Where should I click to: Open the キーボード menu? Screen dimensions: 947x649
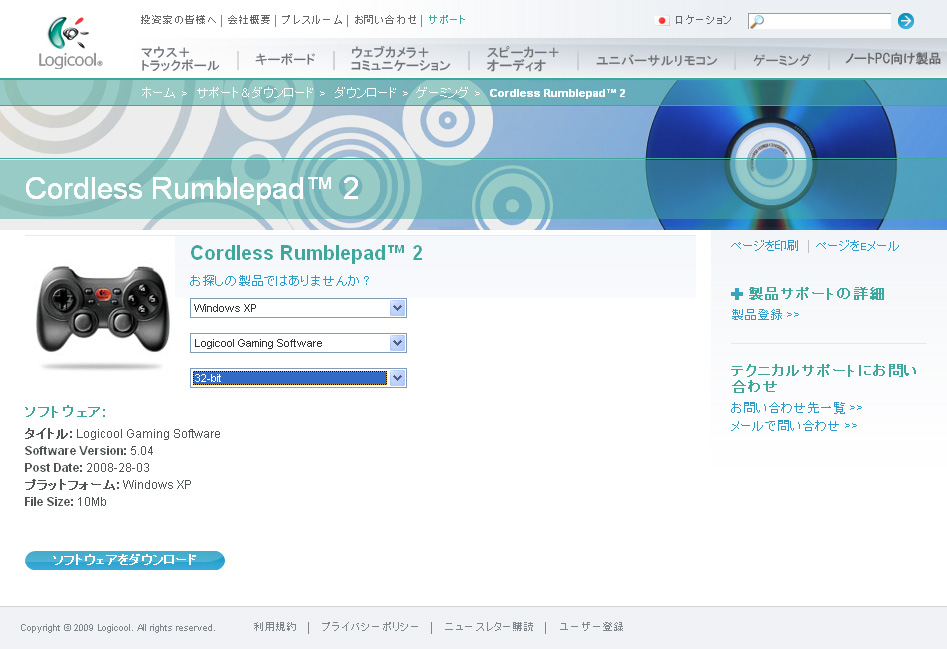tap(285, 59)
